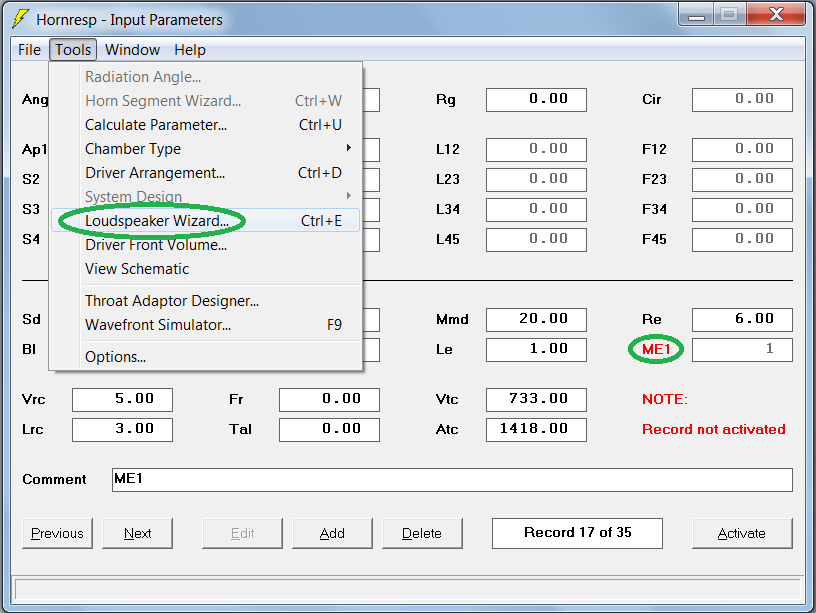816x613 pixels.
Task: Click the Mmd label
Action: [452, 320]
